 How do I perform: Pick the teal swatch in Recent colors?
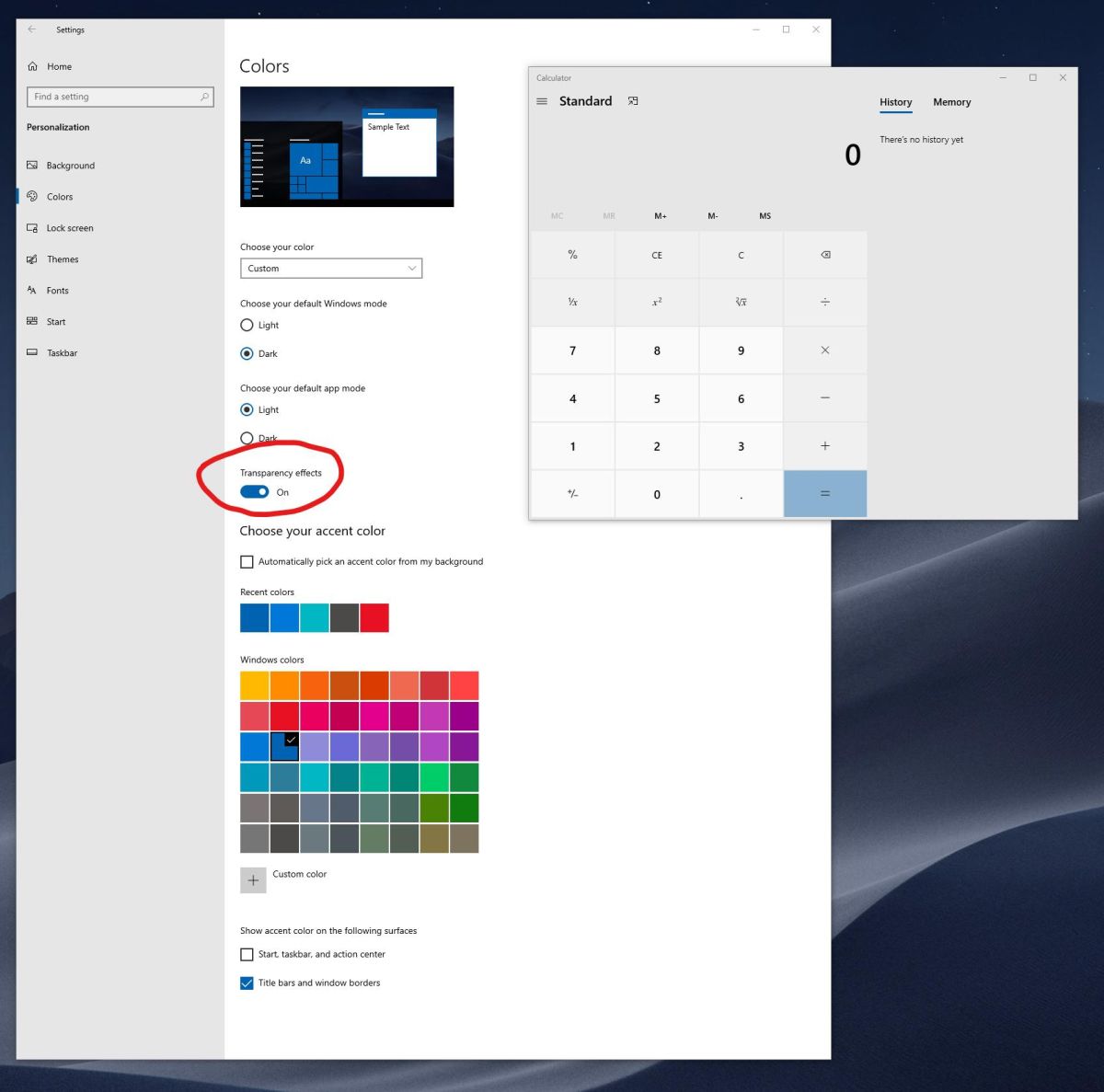[x=315, y=617]
